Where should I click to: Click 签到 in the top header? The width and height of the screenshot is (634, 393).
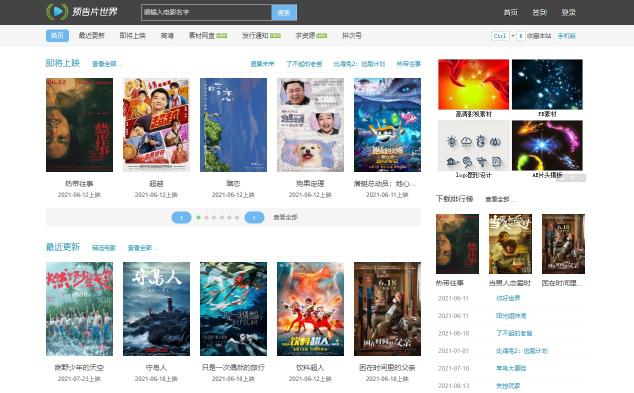tap(539, 13)
